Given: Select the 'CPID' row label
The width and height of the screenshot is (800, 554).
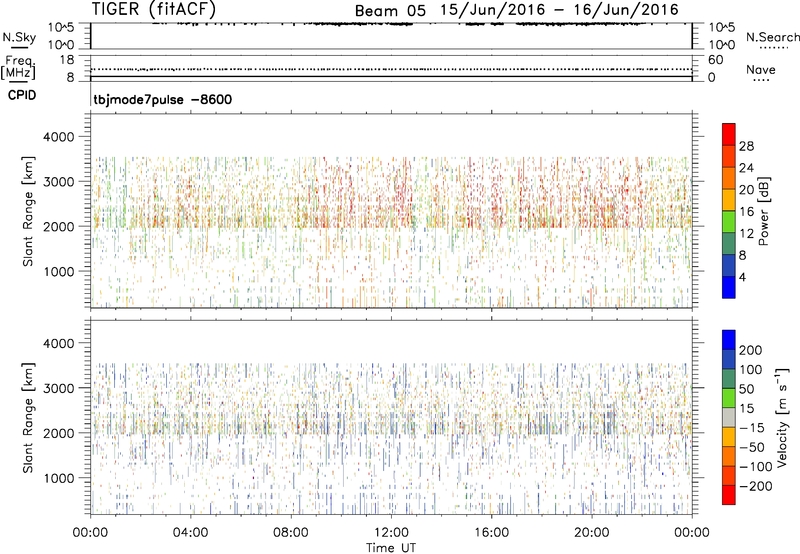Looking at the screenshot, I should [x=22, y=95].
